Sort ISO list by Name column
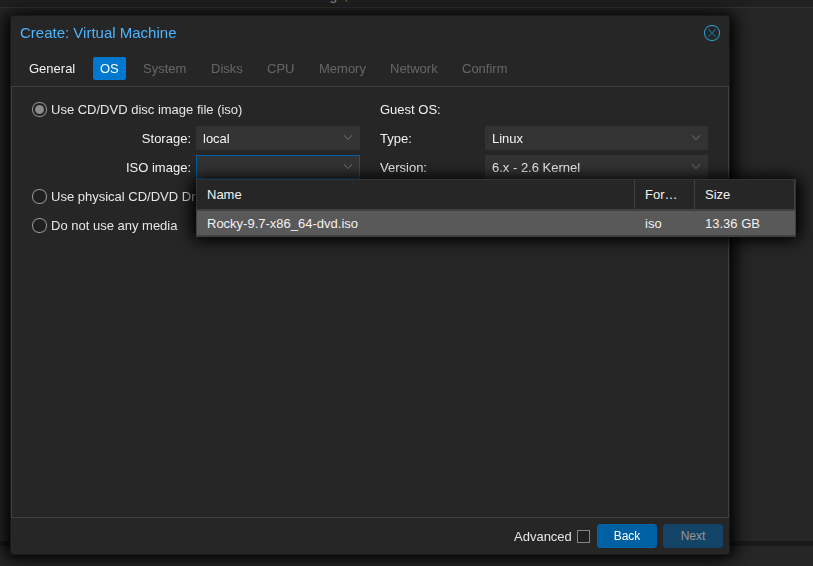 click(415, 195)
